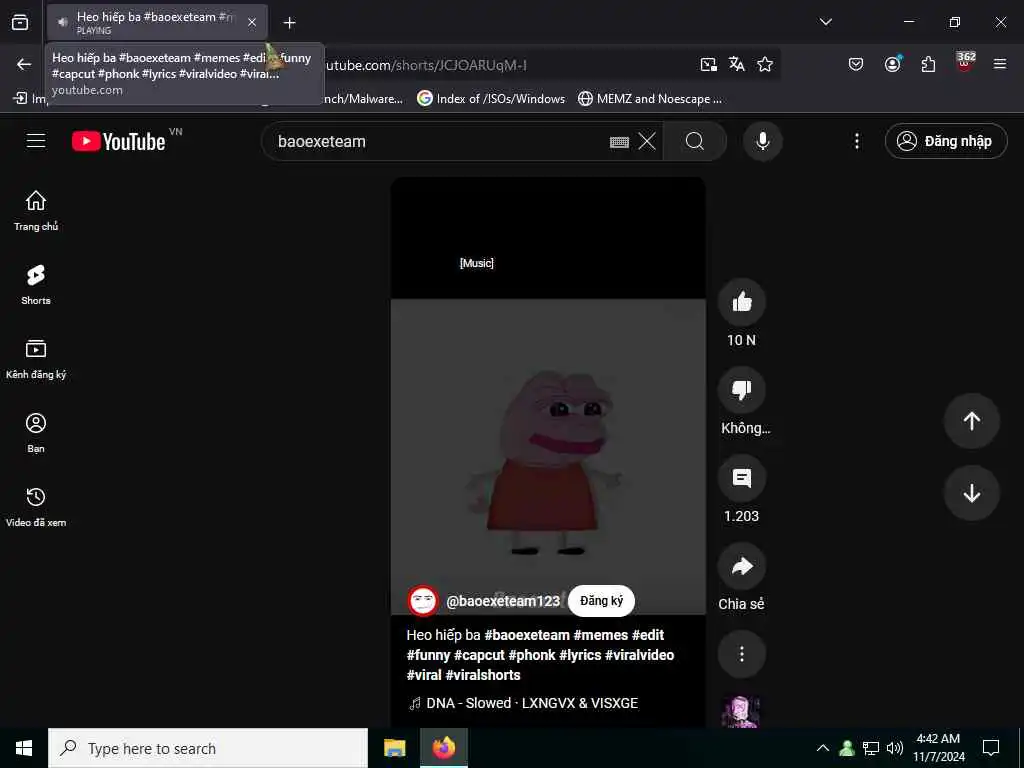Screen dimensions: 1024x768
Task: Open Index of /ISOs/Windows bookmark
Action: click(x=492, y=99)
